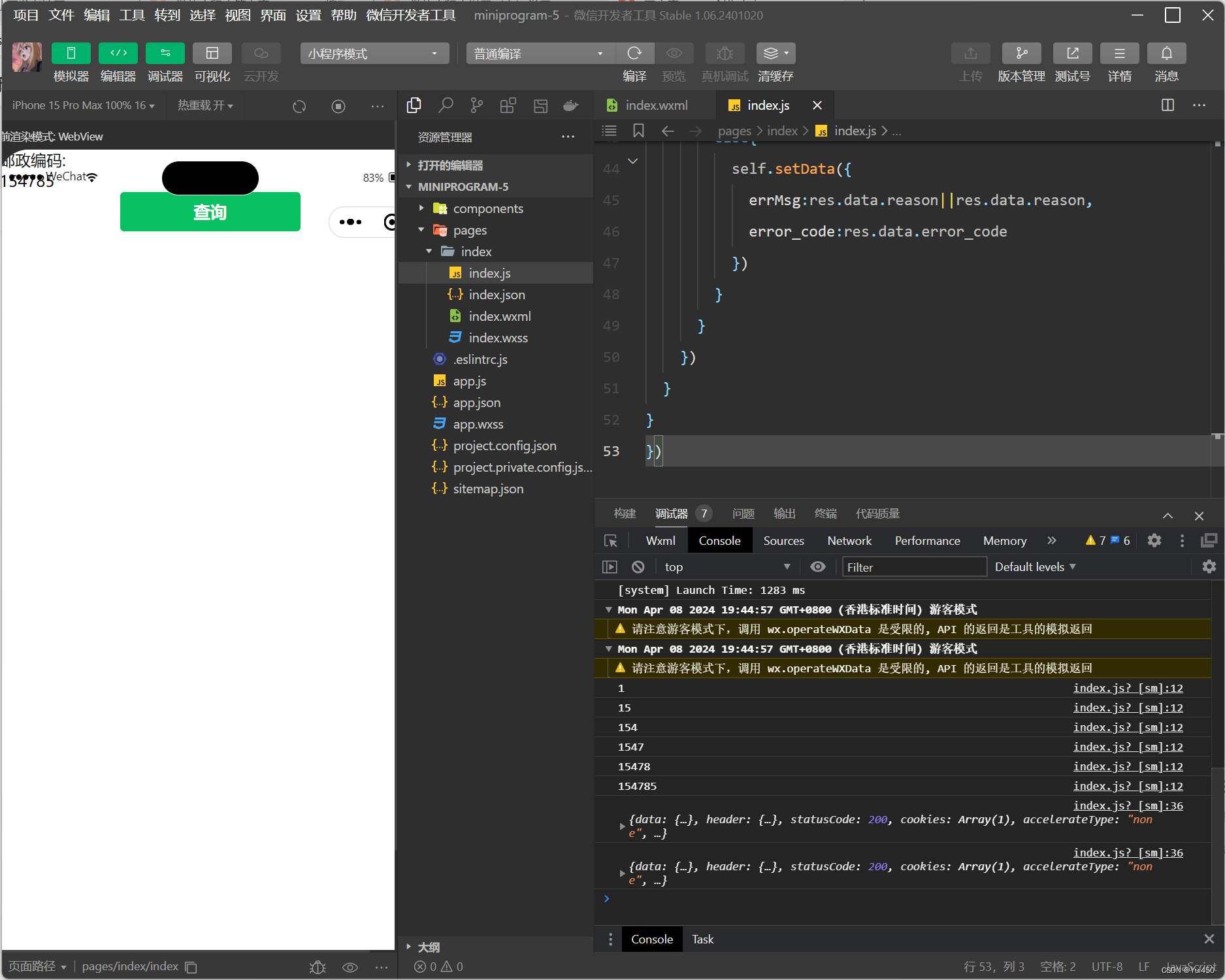Open the extensions blocks icon
The height and width of the screenshot is (980, 1225).
point(508,105)
